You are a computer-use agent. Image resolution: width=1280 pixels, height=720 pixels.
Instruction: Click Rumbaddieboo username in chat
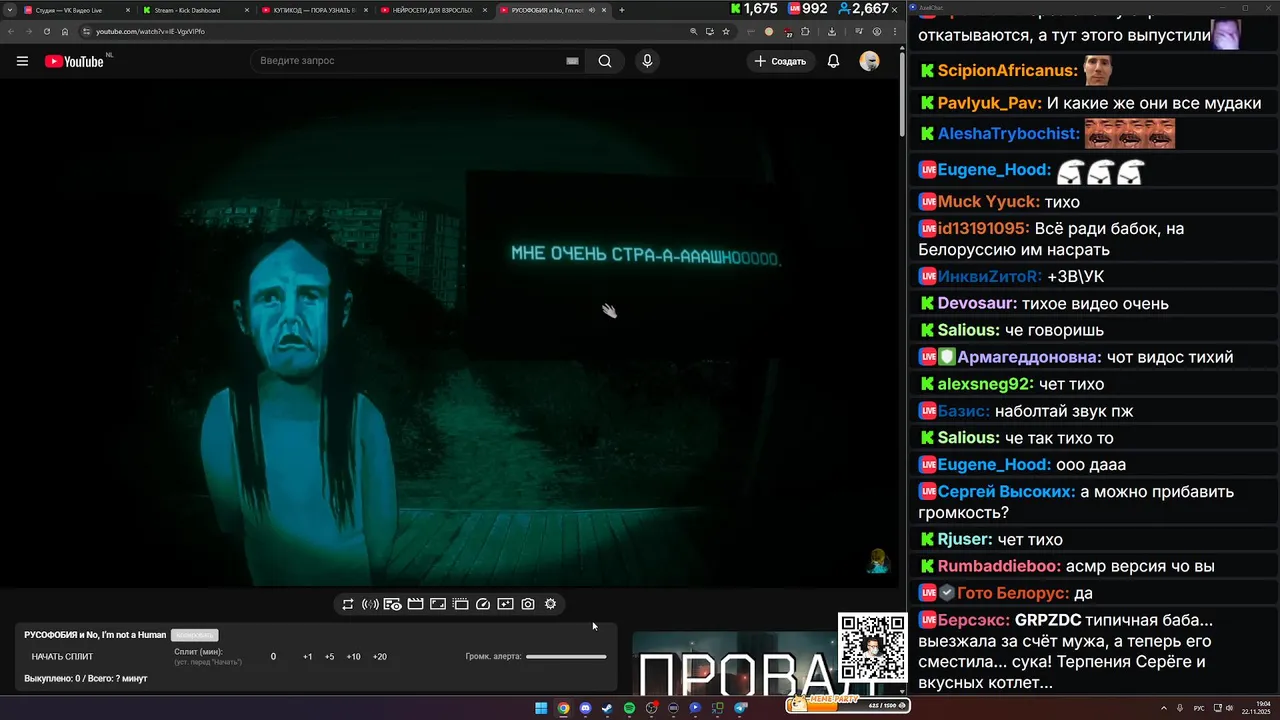tap(998, 566)
